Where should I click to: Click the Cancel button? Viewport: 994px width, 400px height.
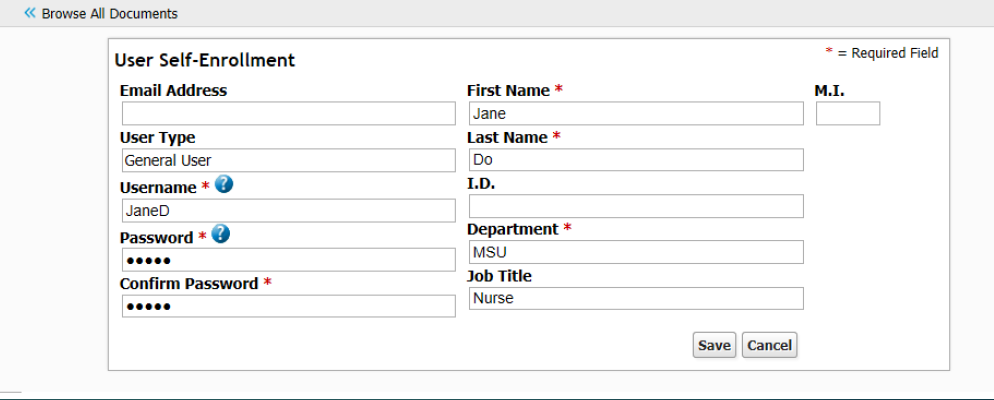point(770,345)
